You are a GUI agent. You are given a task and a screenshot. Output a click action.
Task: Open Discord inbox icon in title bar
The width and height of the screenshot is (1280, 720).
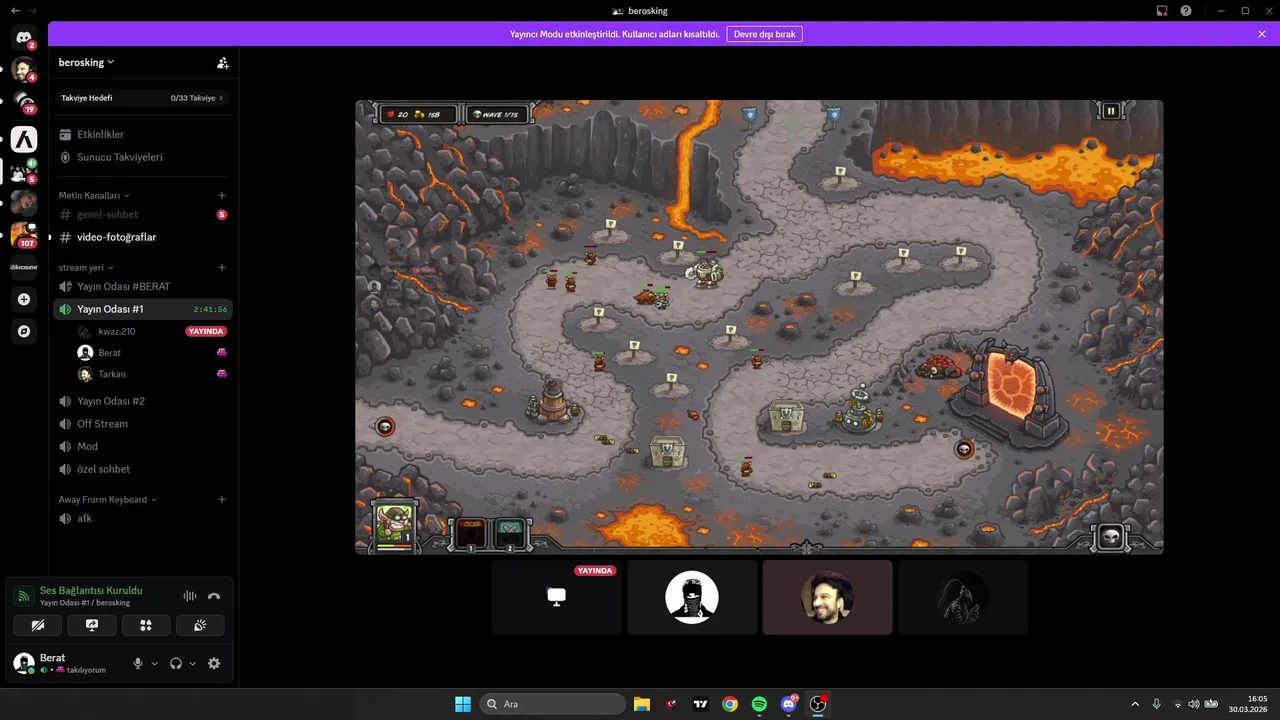[x=1162, y=10]
